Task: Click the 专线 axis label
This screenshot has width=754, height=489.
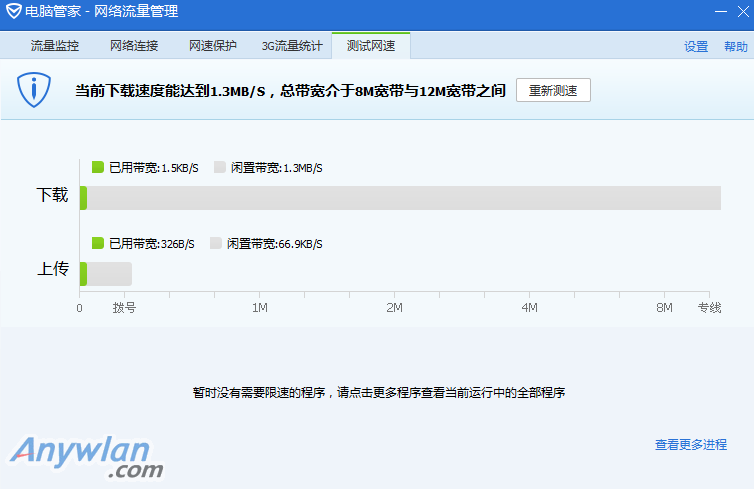Action: [x=709, y=308]
